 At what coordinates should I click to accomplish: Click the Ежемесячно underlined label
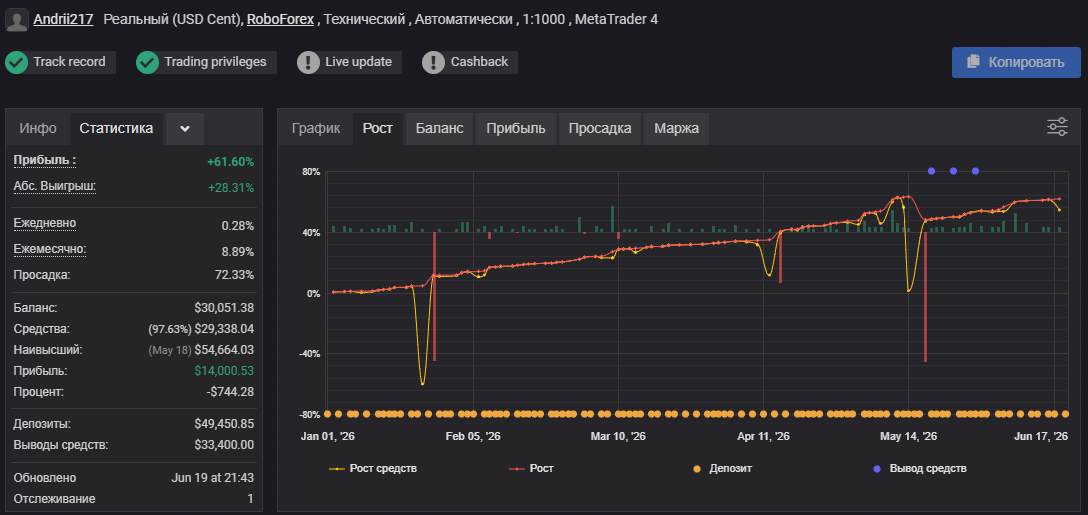point(50,249)
